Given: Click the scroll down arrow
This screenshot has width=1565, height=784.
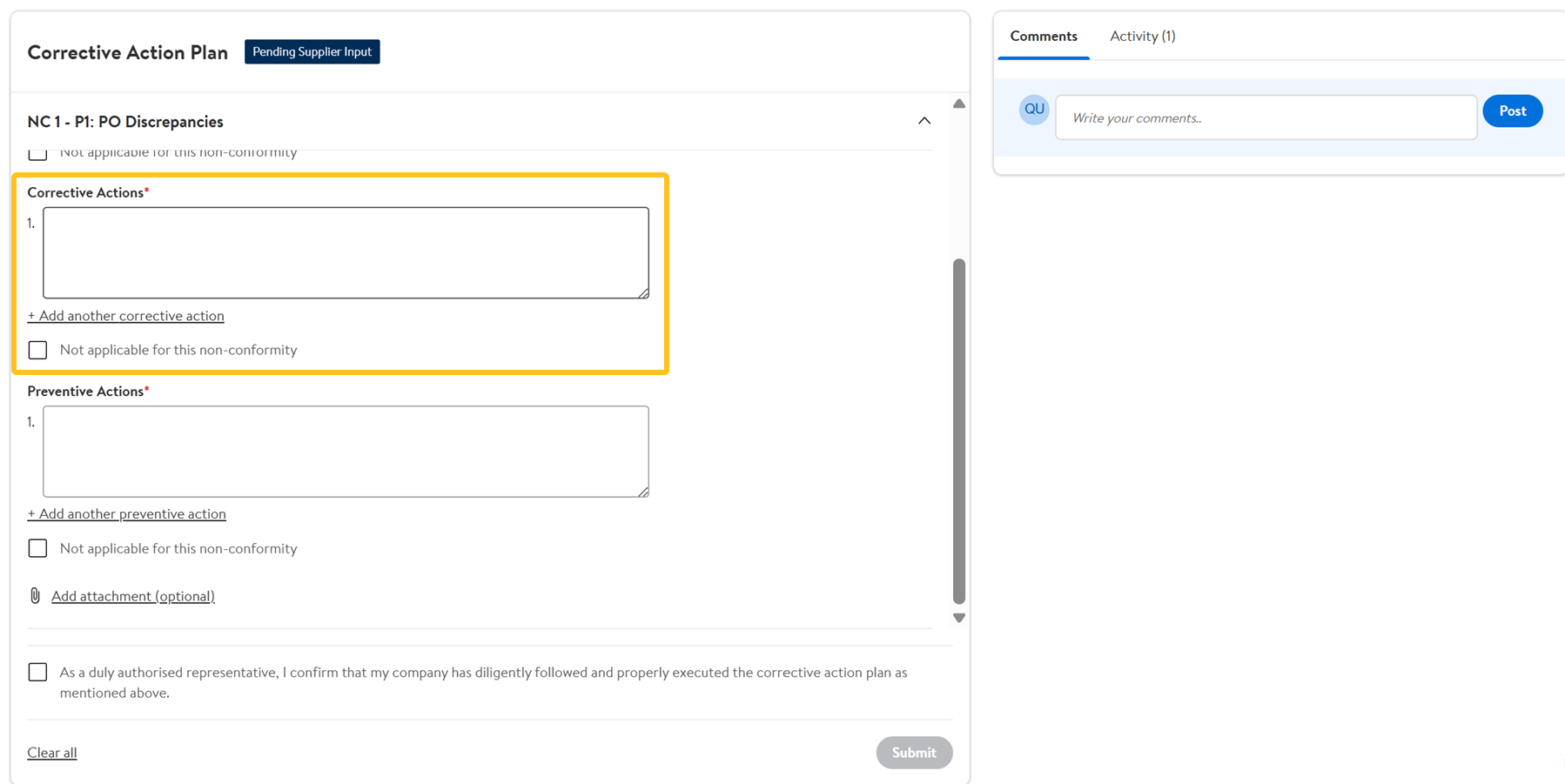Looking at the screenshot, I should [959, 618].
